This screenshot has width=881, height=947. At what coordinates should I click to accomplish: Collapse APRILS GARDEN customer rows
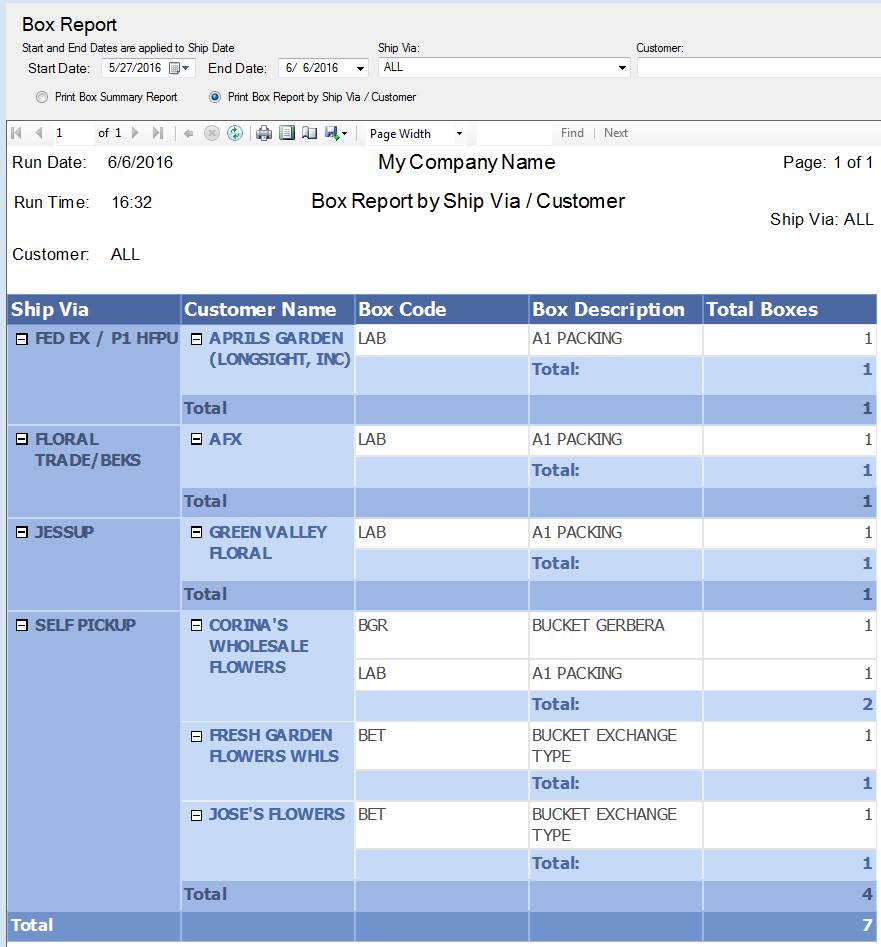[x=196, y=339]
